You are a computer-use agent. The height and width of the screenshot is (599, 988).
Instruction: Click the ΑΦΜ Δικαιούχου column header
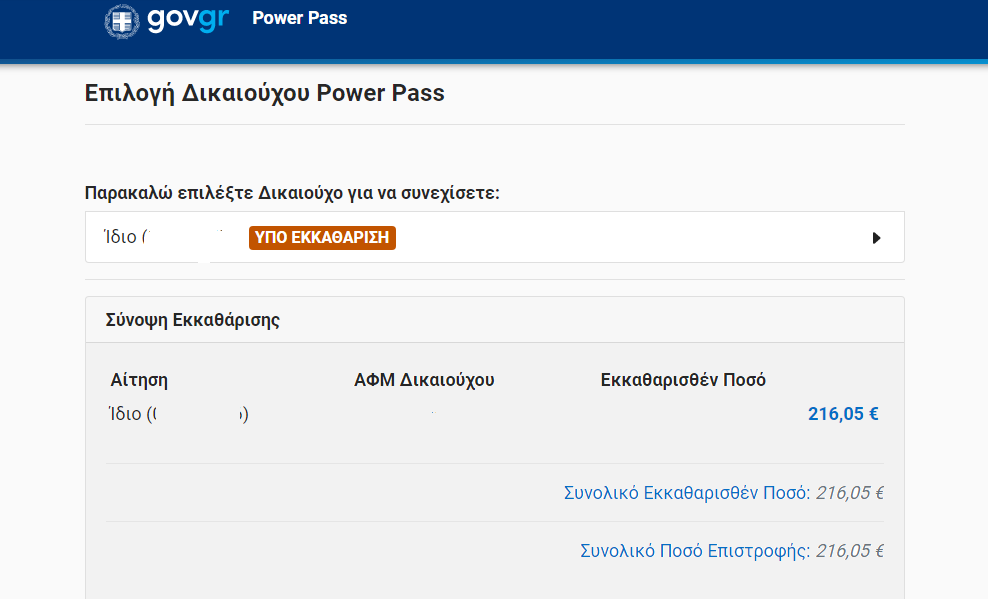click(424, 380)
